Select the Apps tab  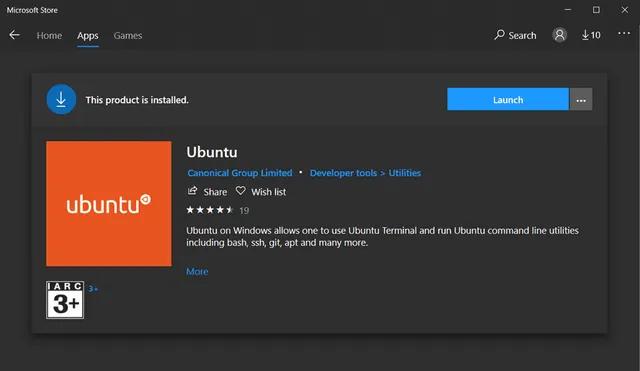pyautogui.click(x=88, y=36)
